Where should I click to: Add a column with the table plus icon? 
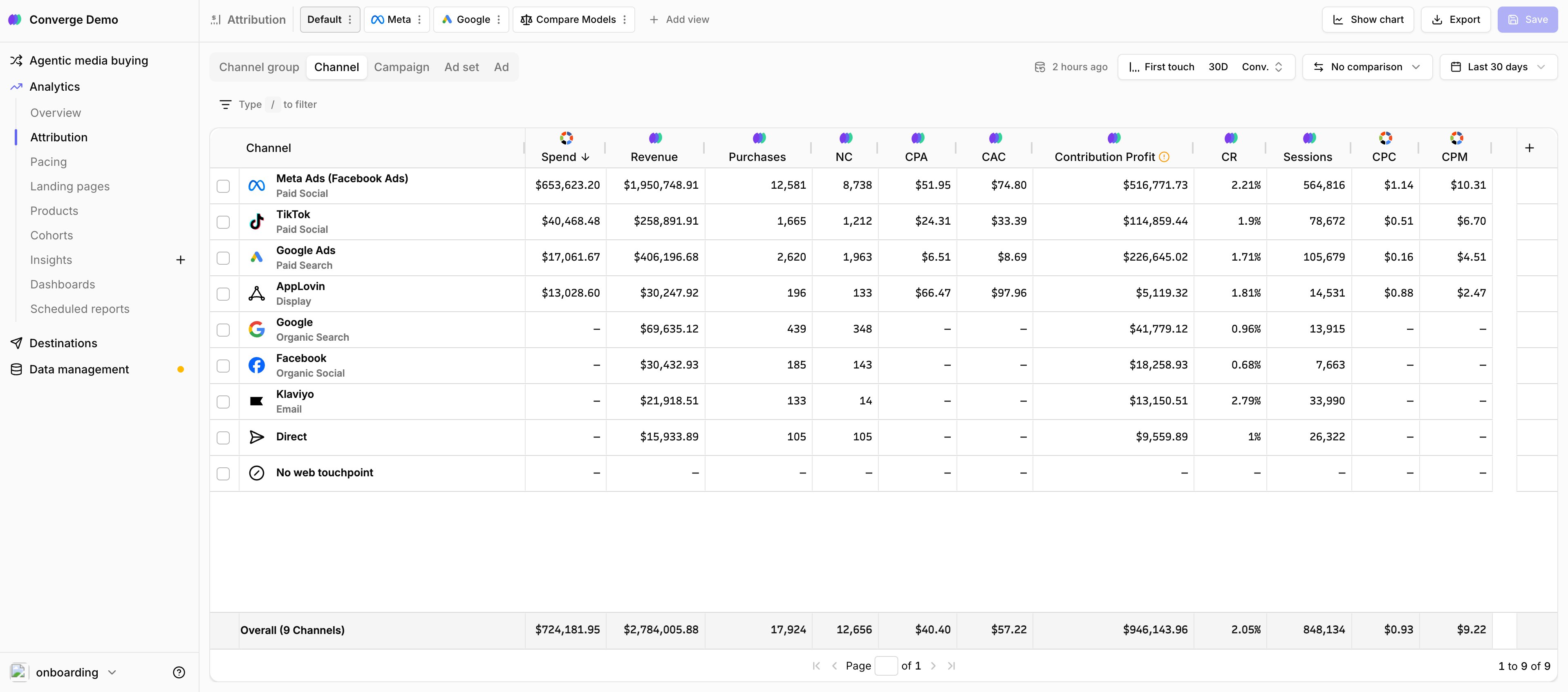[x=1529, y=148]
